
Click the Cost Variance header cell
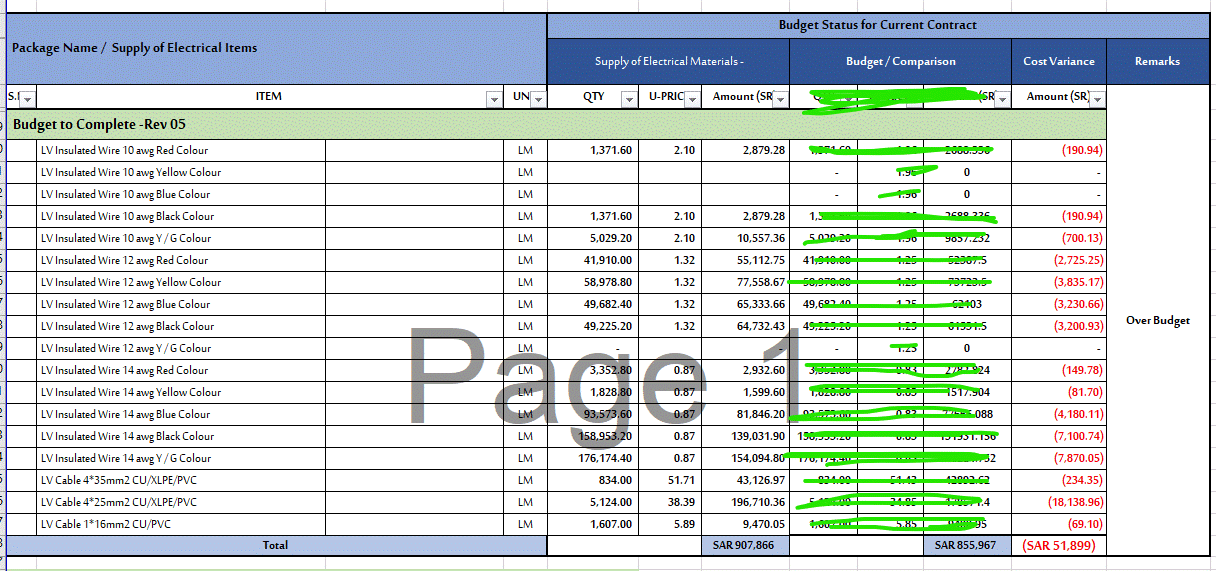[x=1059, y=61]
